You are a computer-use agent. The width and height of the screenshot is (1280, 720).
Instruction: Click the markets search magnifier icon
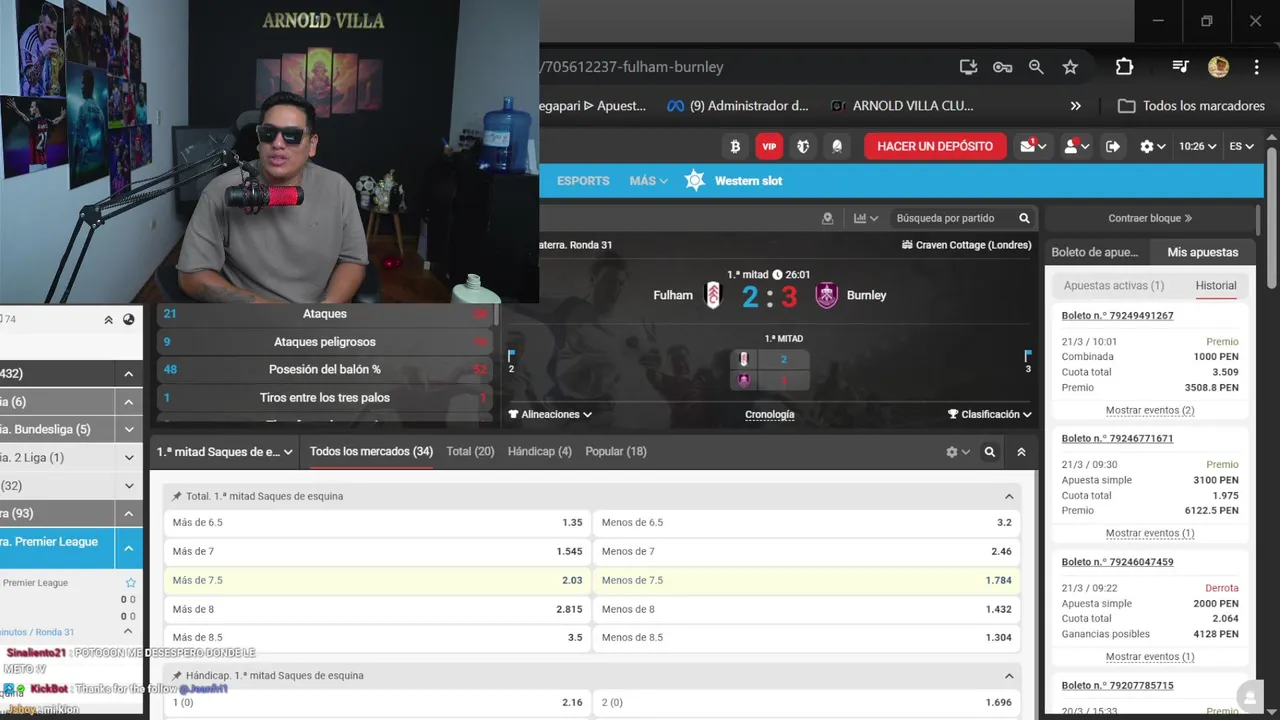coord(989,452)
